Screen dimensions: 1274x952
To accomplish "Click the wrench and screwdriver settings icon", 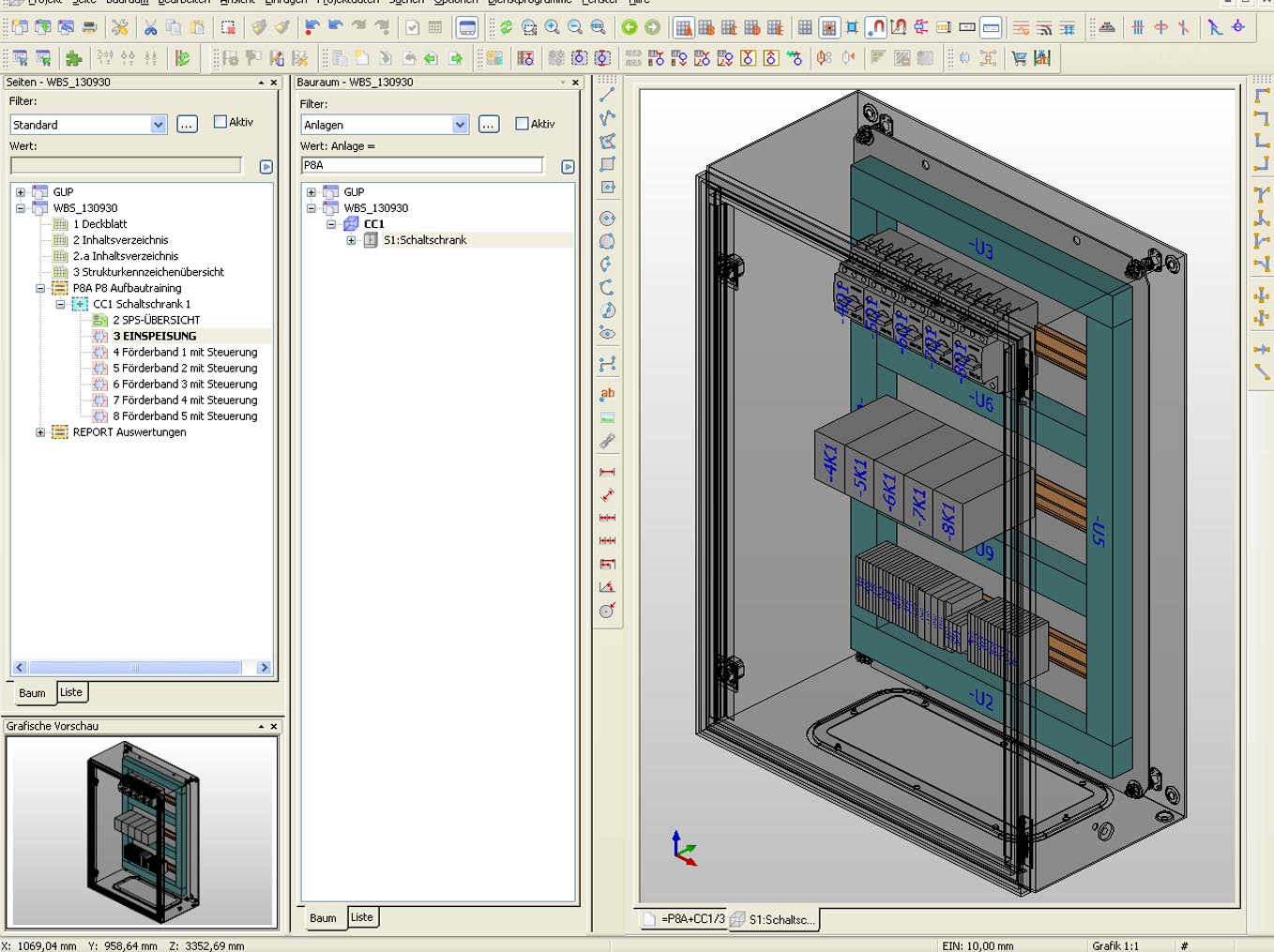I will (x=119, y=27).
